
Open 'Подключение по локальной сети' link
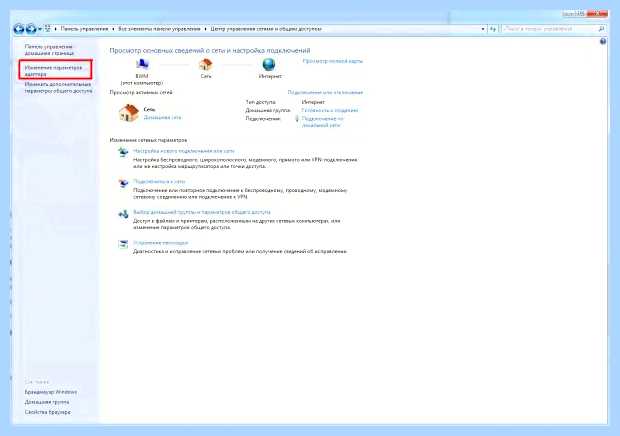[x=323, y=122]
